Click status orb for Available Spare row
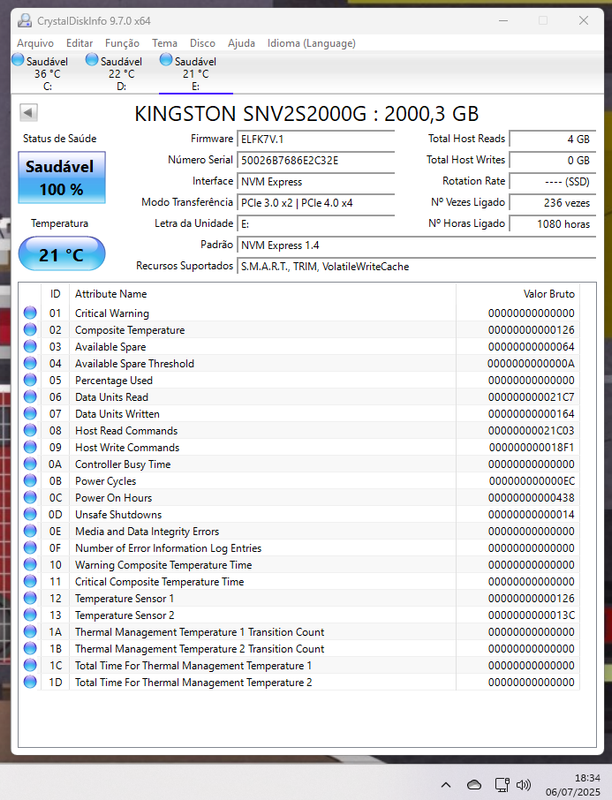Screen dimensions: 612x800 30,346
